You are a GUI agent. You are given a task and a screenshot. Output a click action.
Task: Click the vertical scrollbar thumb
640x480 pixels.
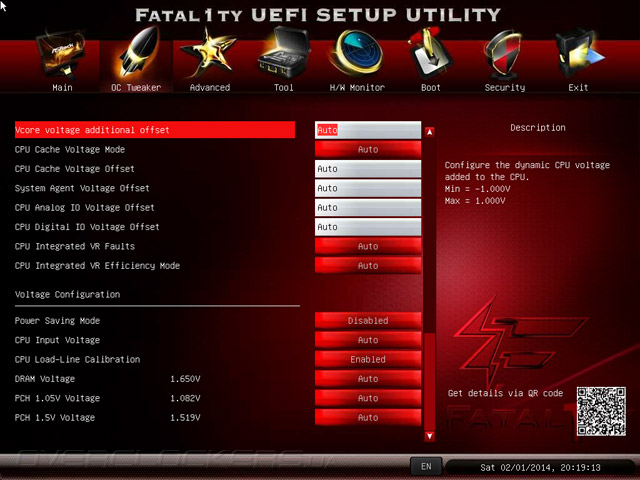click(429, 381)
